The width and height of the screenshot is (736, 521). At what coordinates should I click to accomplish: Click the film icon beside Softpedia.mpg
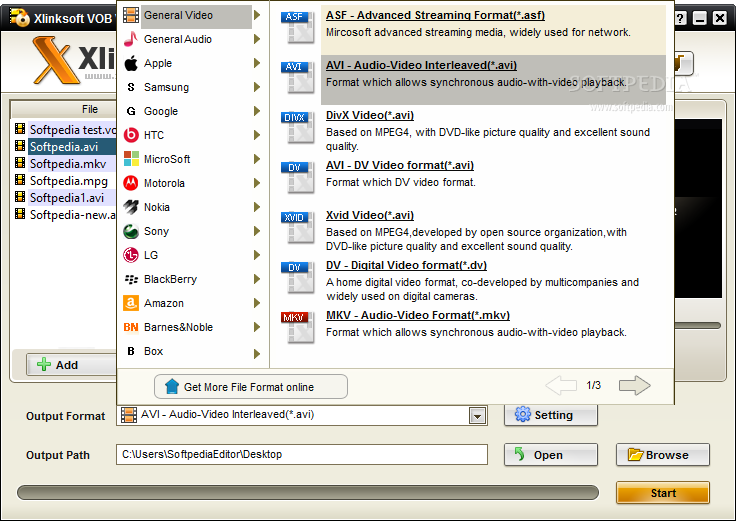20,180
